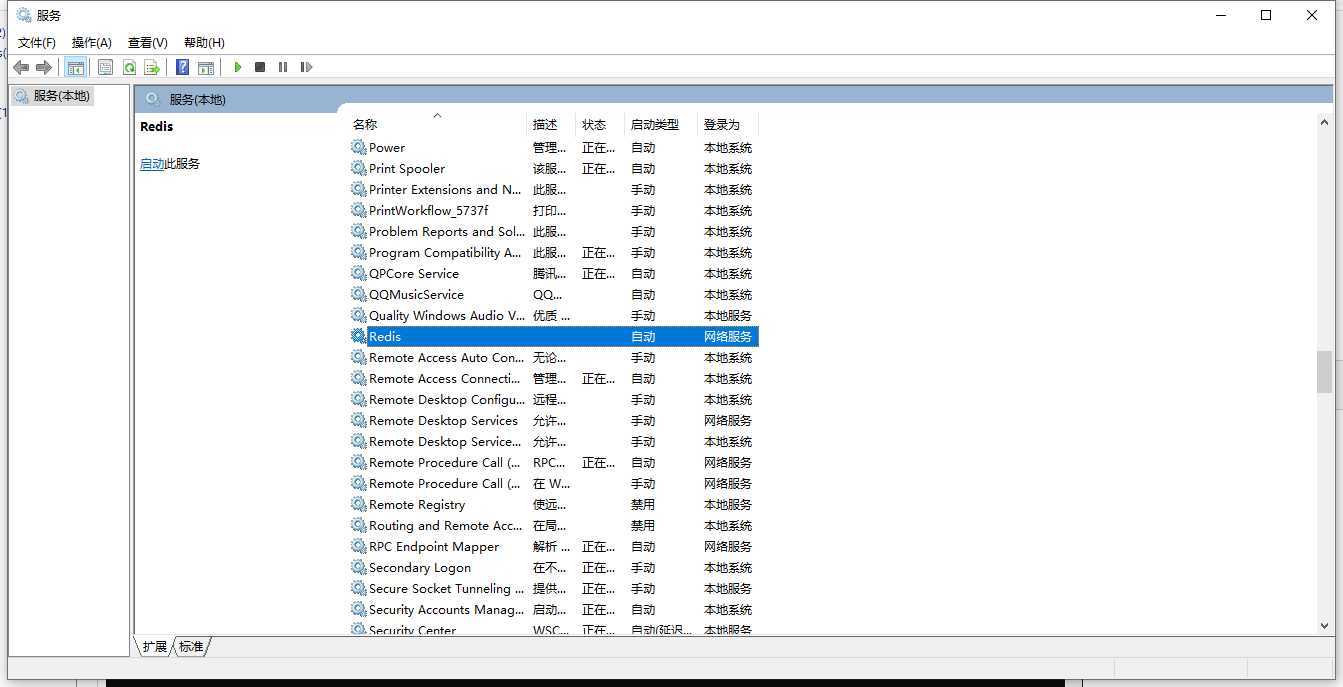The image size is (1343, 687).
Task: Open the 操作(A) menu
Action: (x=92, y=42)
